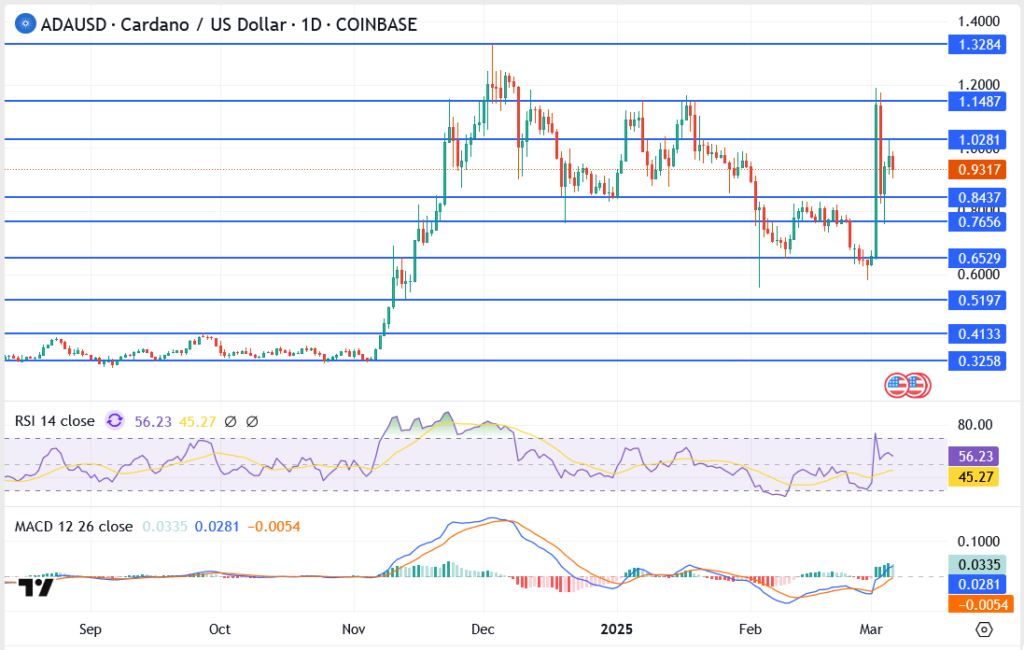1024x650 pixels.
Task: Click the purple RSI refresh icon
Action: coord(115,421)
